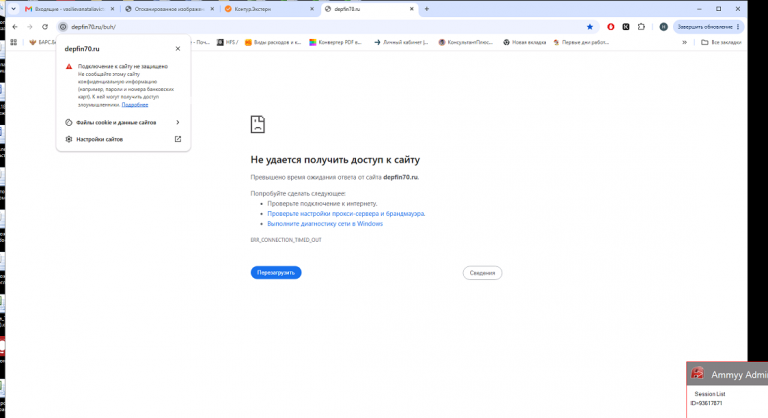Open Файлы cookie и данные сайтов

123,123
